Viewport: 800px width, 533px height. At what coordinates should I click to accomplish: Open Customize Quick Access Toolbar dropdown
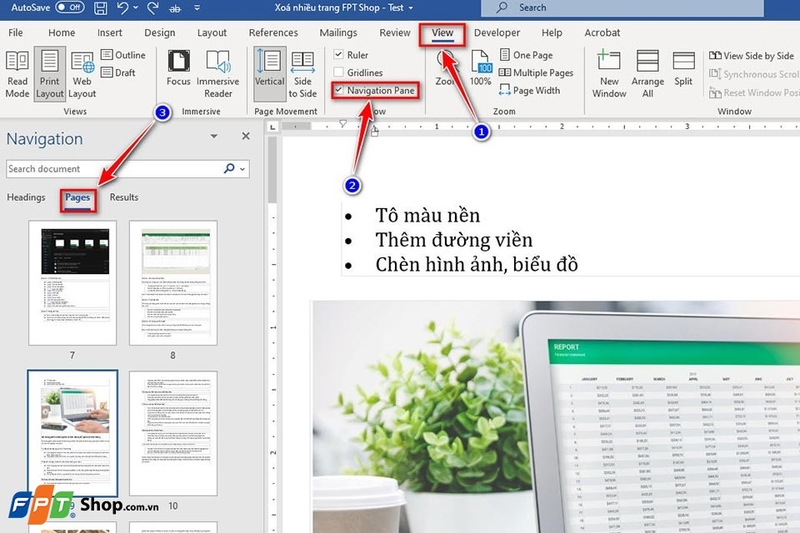197,8
